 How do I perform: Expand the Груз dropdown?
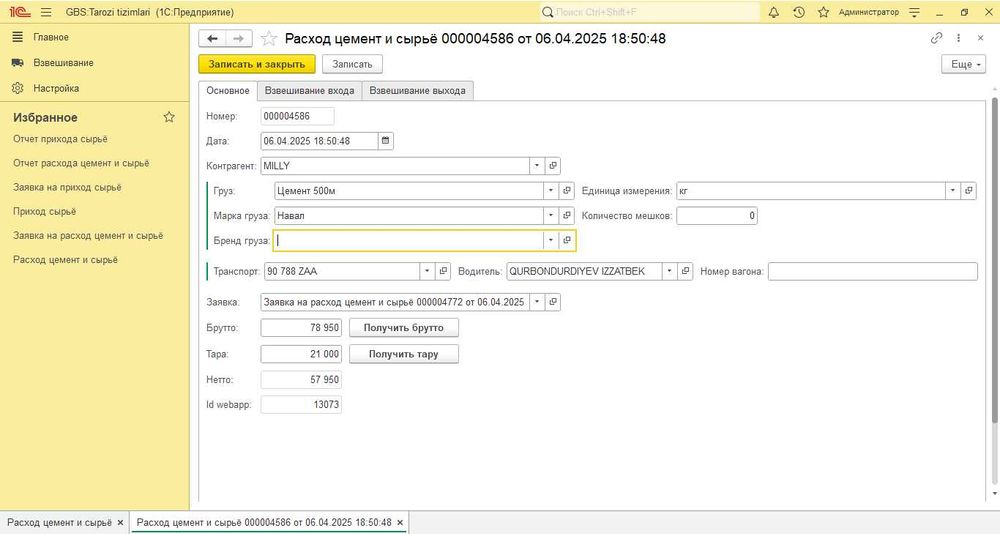[x=551, y=190]
